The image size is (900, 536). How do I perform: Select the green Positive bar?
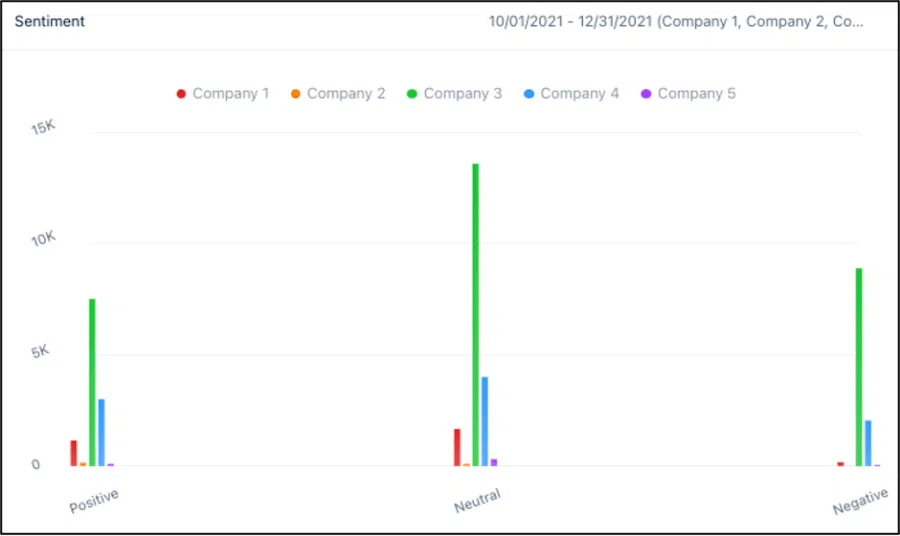[92, 382]
